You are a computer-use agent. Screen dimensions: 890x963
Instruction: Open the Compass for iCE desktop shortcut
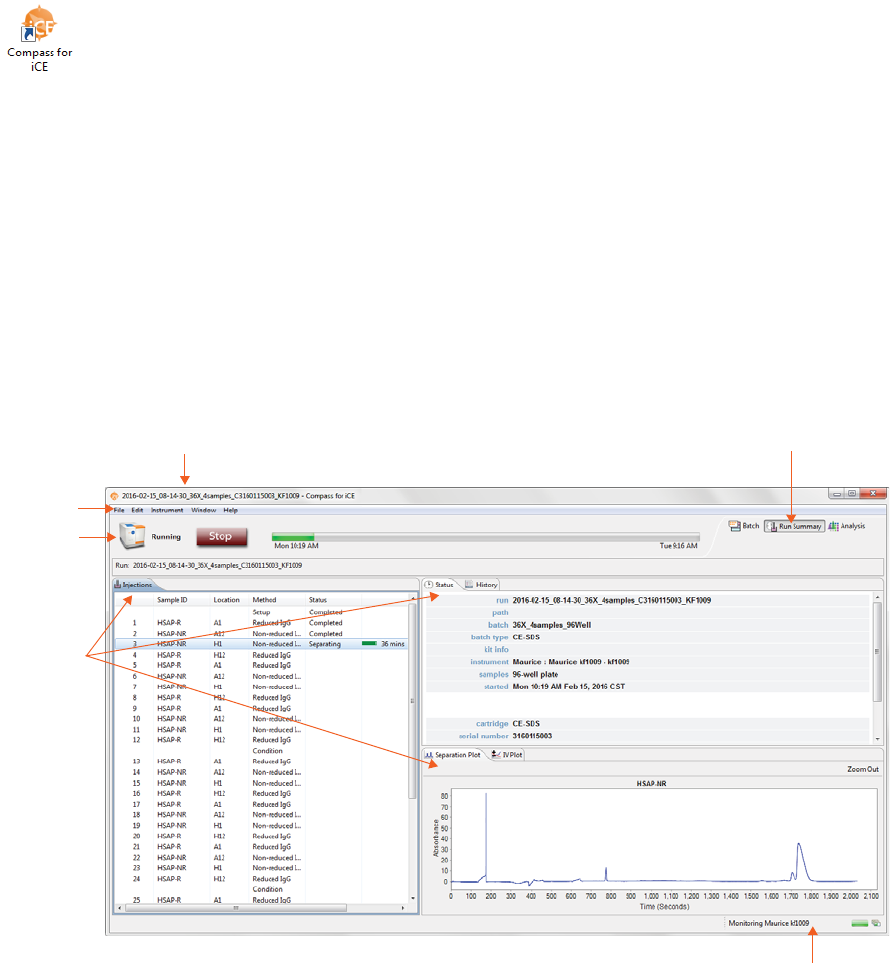click(39, 39)
